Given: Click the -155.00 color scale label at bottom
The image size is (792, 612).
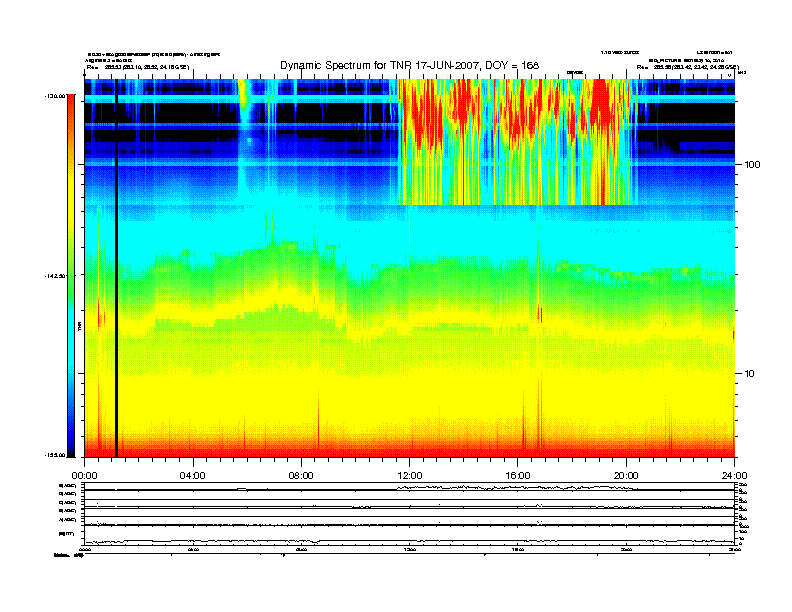Looking at the screenshot, I should point(55,455).
